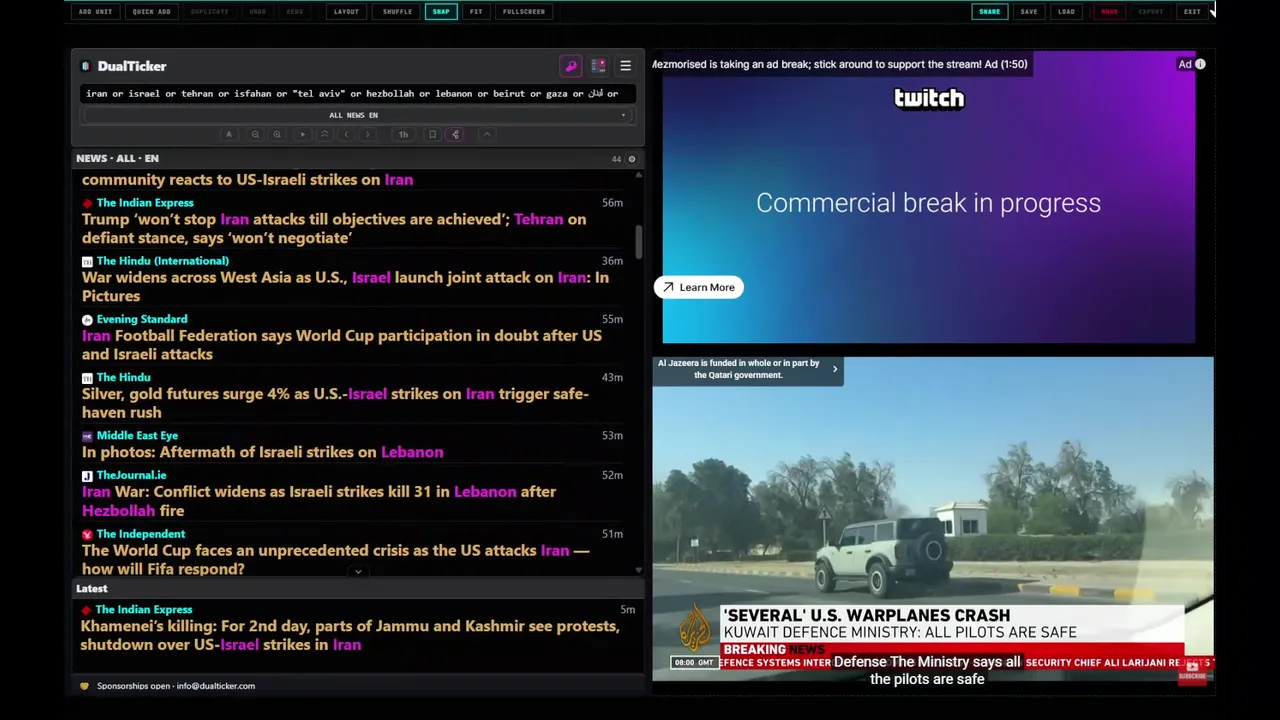Open 'World Cup faces unprecedented crisis' headline
1280x720 pixels.
[336, 560]
